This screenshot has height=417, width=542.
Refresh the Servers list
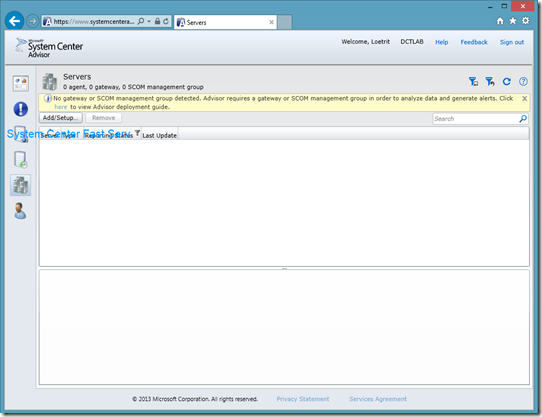coord(507,82)
